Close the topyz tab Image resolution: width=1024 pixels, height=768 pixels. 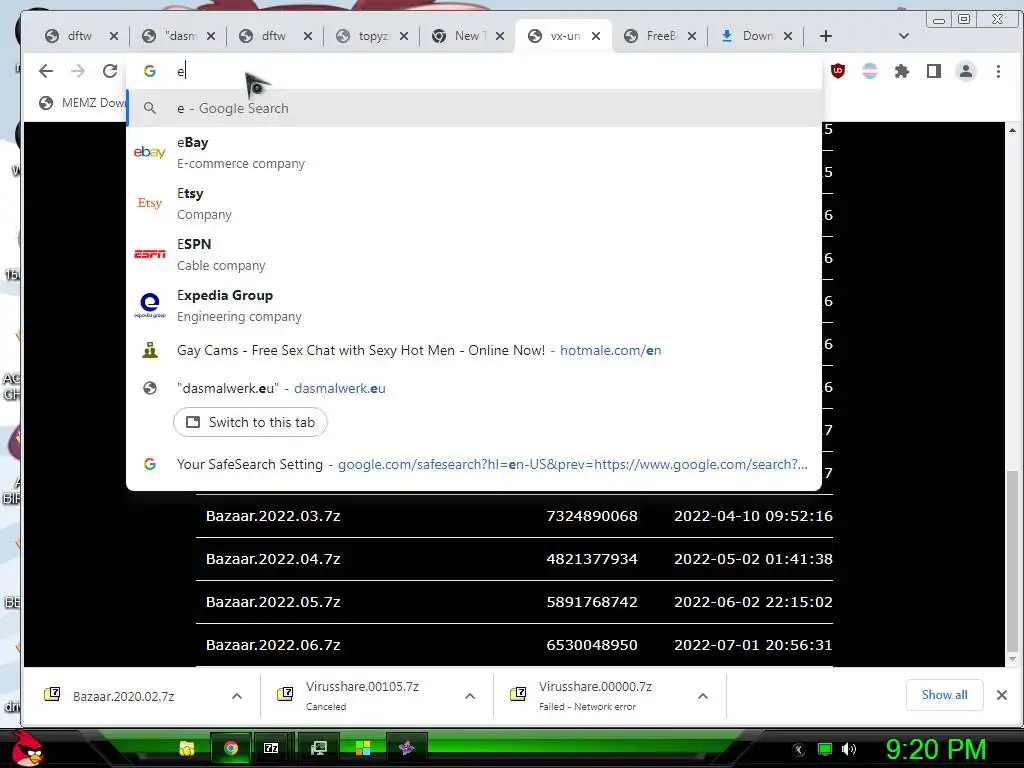tap(404, 36)
